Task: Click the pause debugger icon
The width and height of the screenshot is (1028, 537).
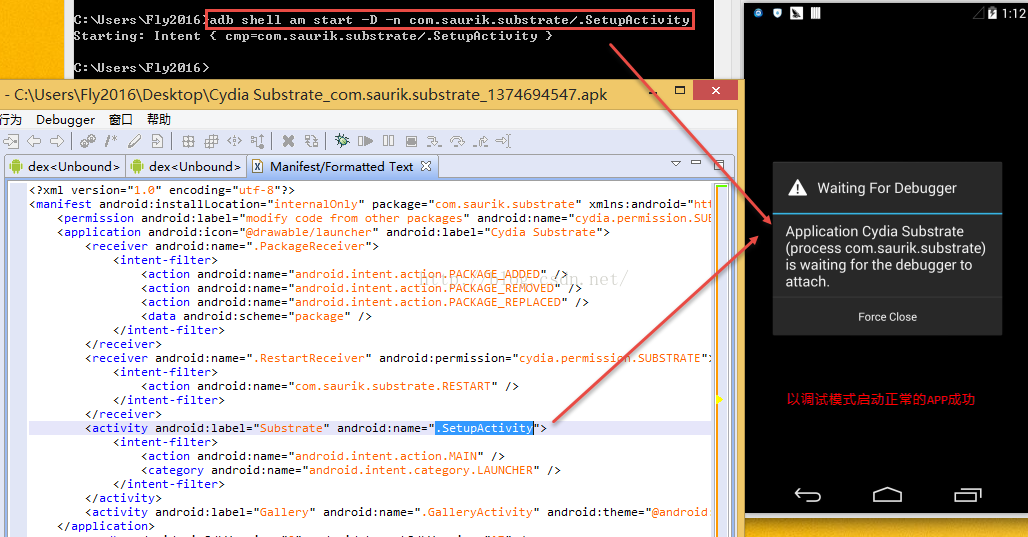Action: point(389,141)
